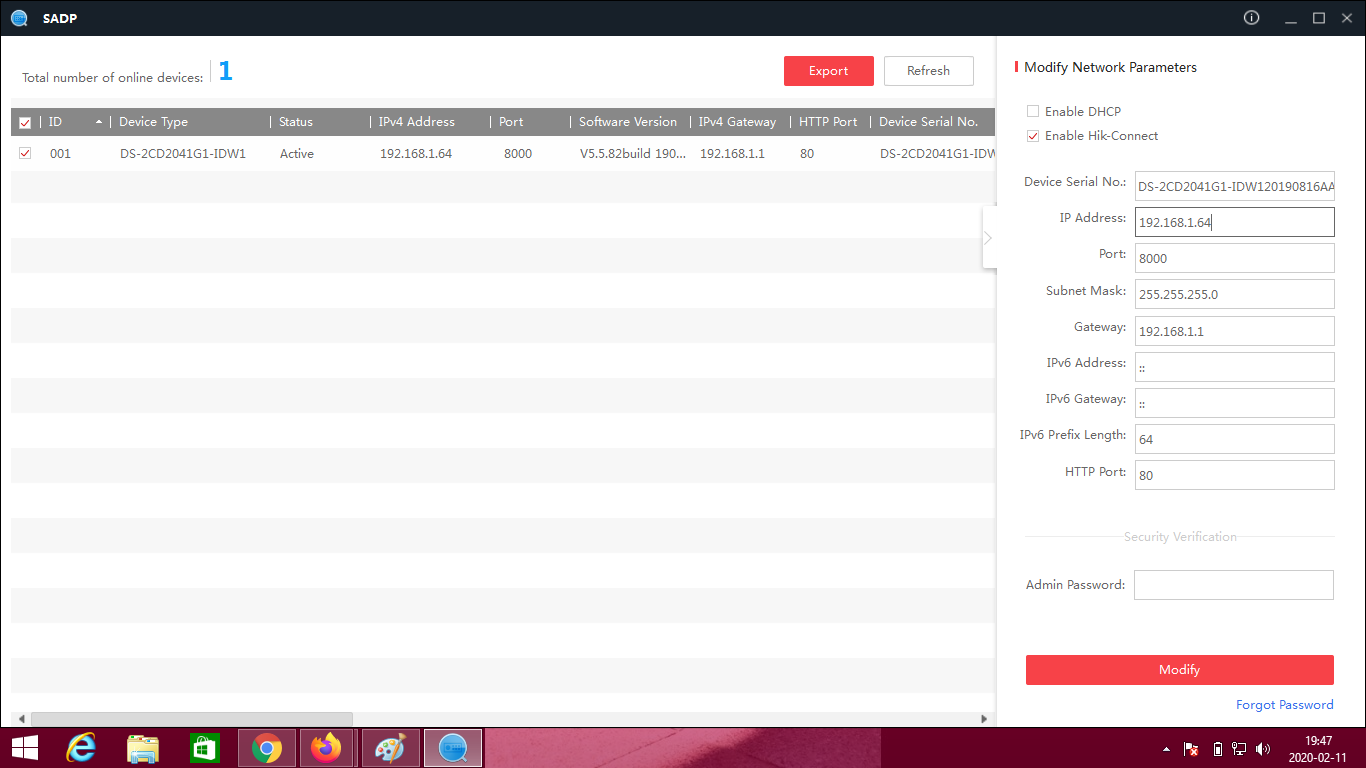The image size is (1366, 768).
Task: Click the IP Address input field
Action: (x=1235, y=222)
